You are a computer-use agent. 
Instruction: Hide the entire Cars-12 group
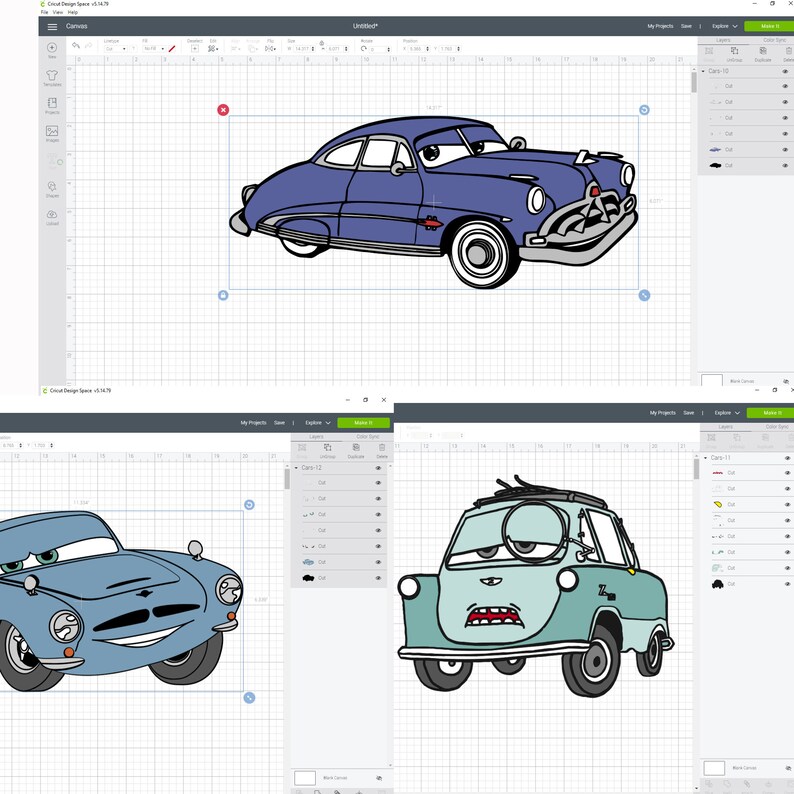pyautogui.click(x=378, y=468)
